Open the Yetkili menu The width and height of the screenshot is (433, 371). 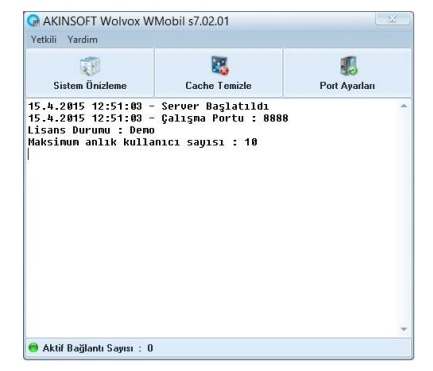point(44,39)
